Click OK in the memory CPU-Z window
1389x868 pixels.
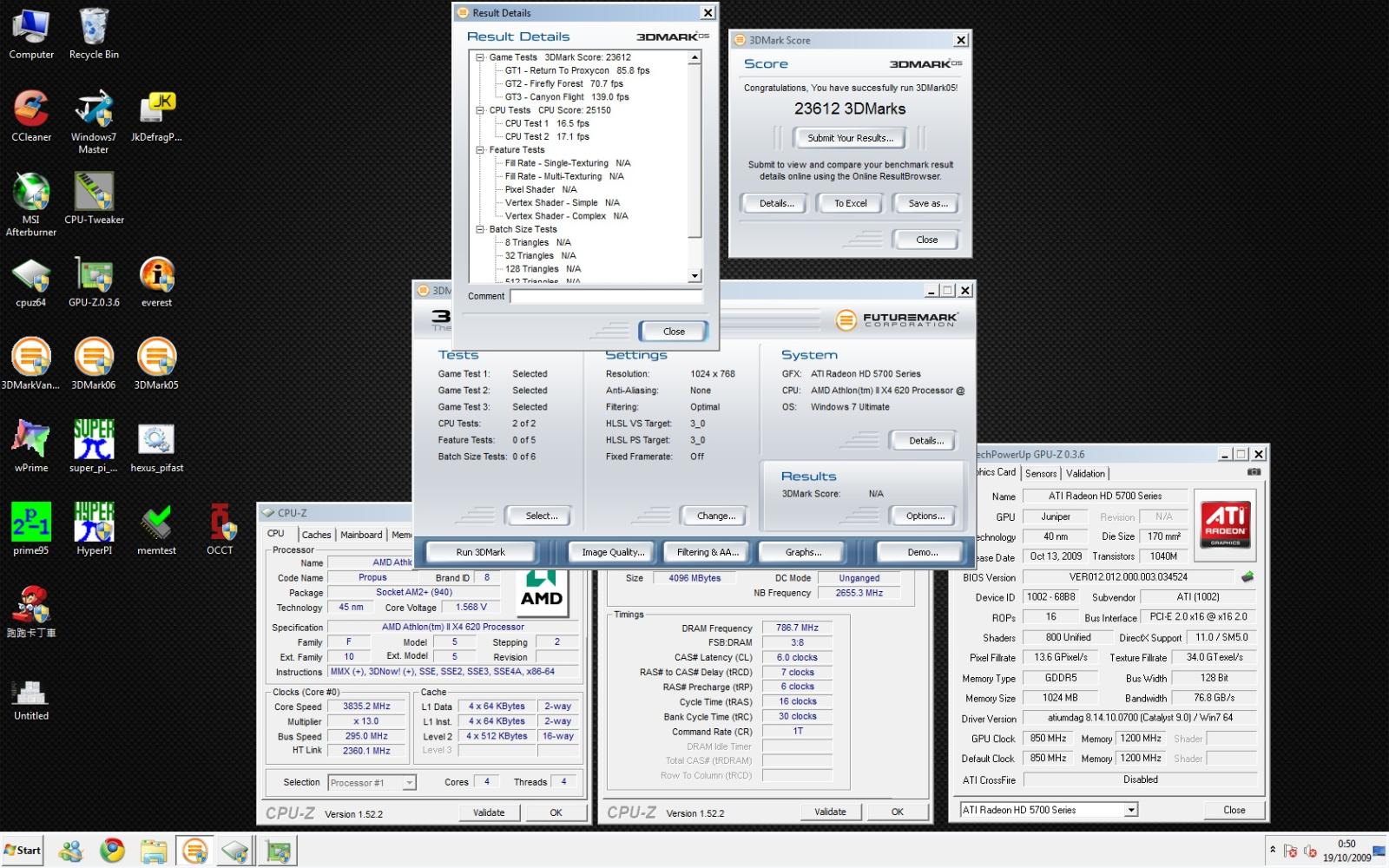point(897,812)
